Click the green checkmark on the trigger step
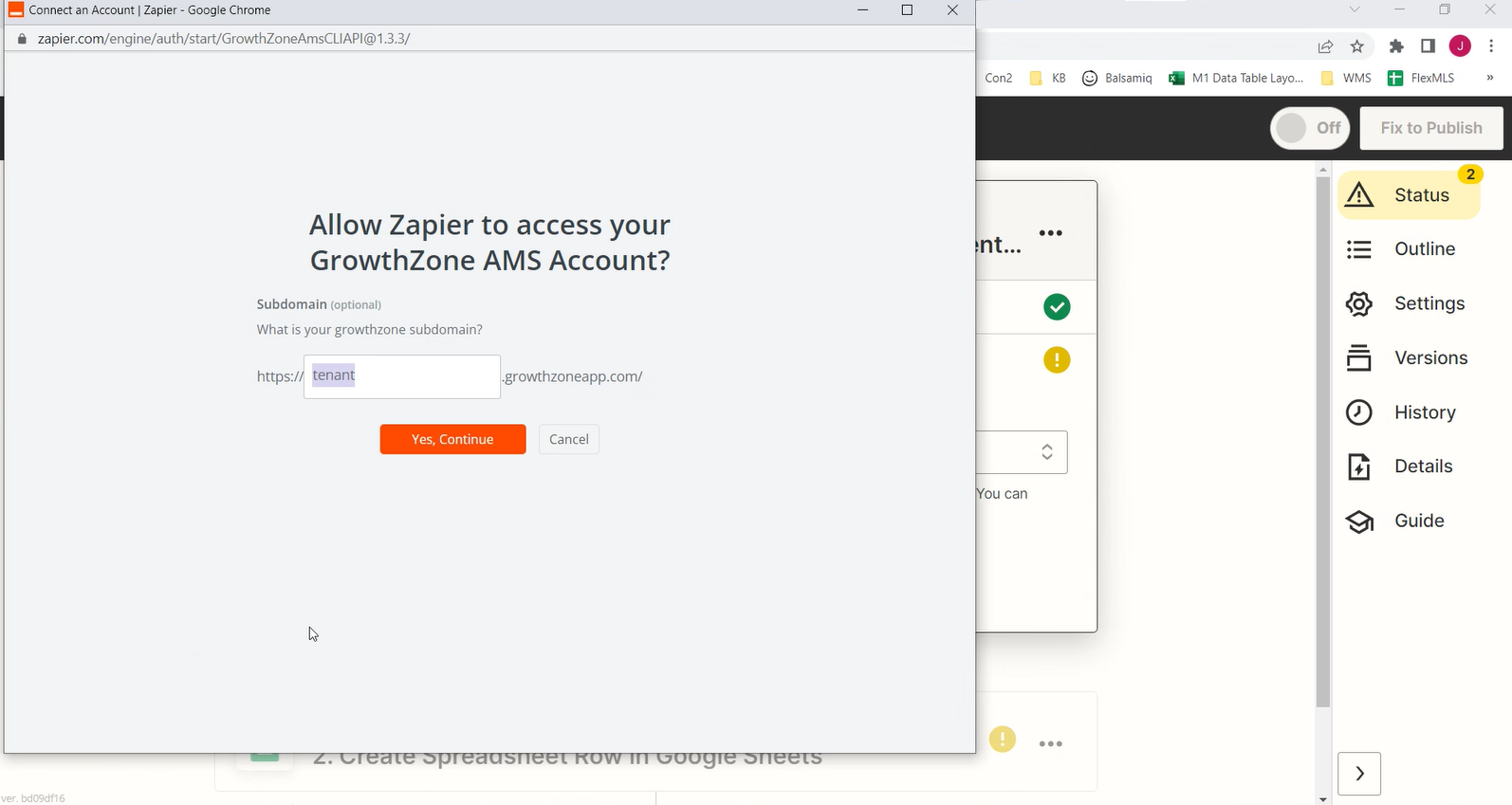 (1057, 306)
